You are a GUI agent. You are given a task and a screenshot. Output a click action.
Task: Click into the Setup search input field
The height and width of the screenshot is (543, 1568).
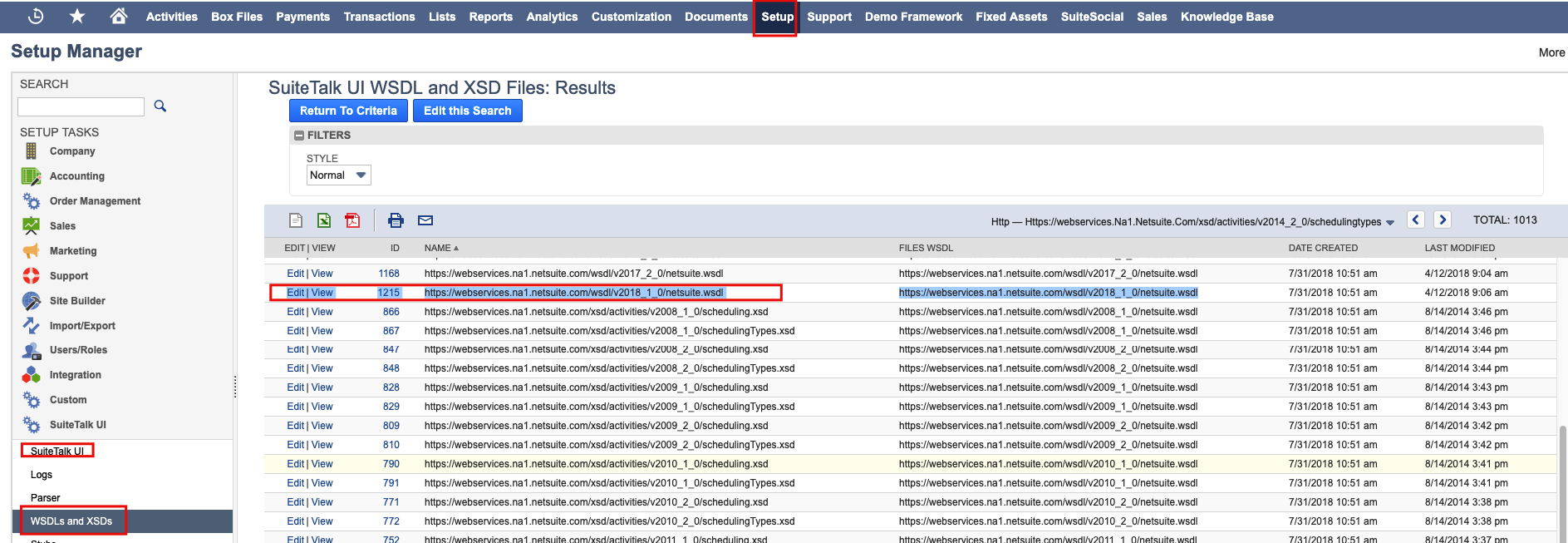tap(81, 106)
